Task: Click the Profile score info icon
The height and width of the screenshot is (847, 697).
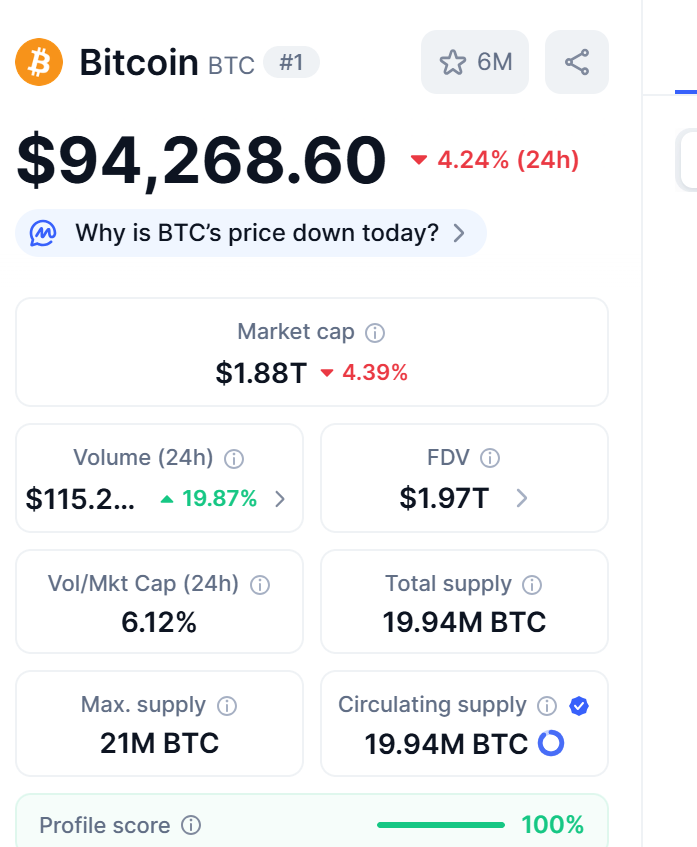Action: [191, 826]
